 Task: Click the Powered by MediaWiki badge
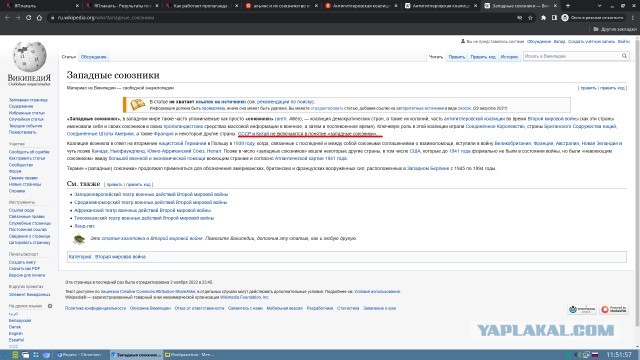click(614, 309)
